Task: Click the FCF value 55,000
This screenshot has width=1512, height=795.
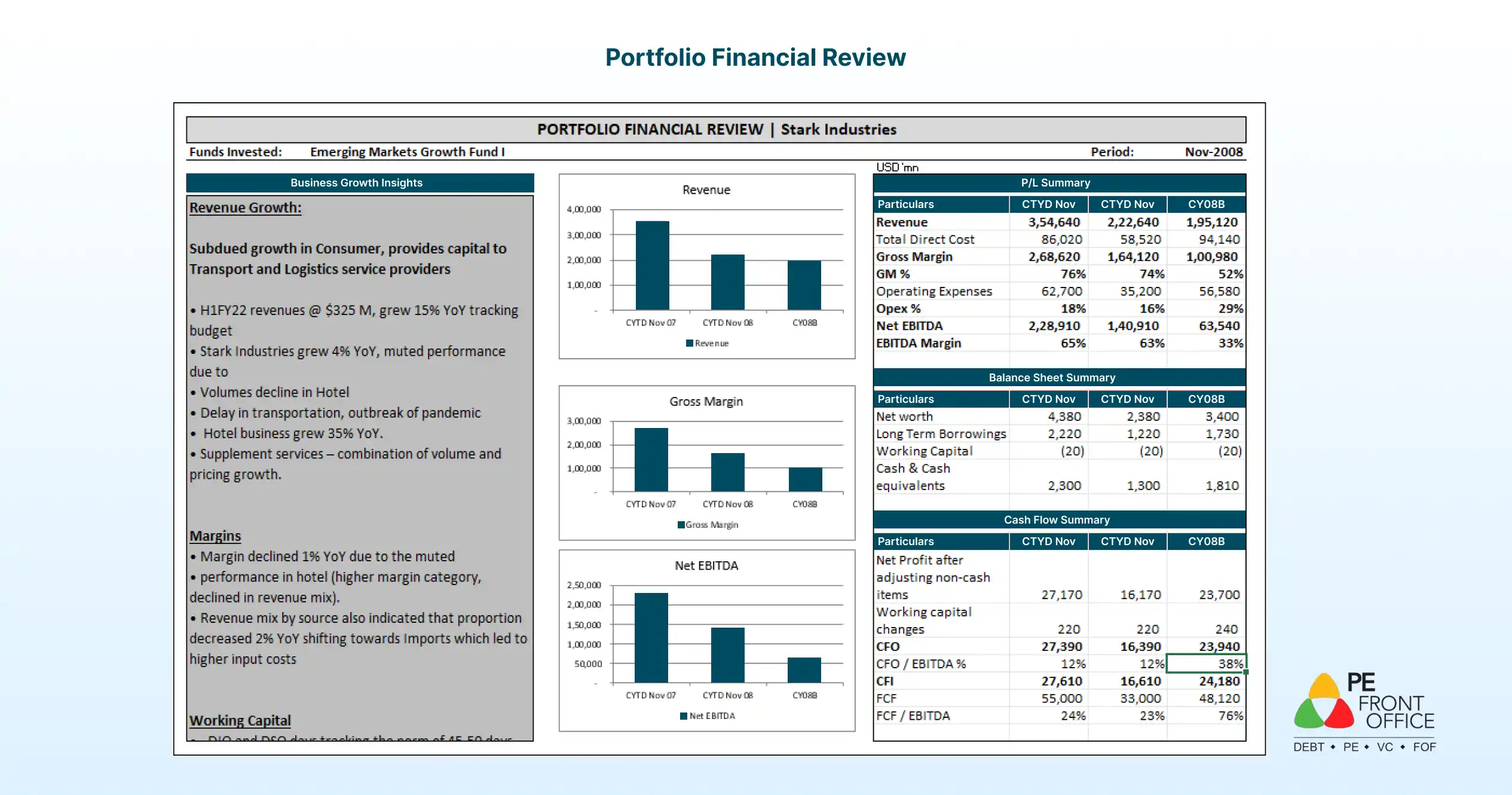Action: pyautogui.click(x=1062, y=699)
